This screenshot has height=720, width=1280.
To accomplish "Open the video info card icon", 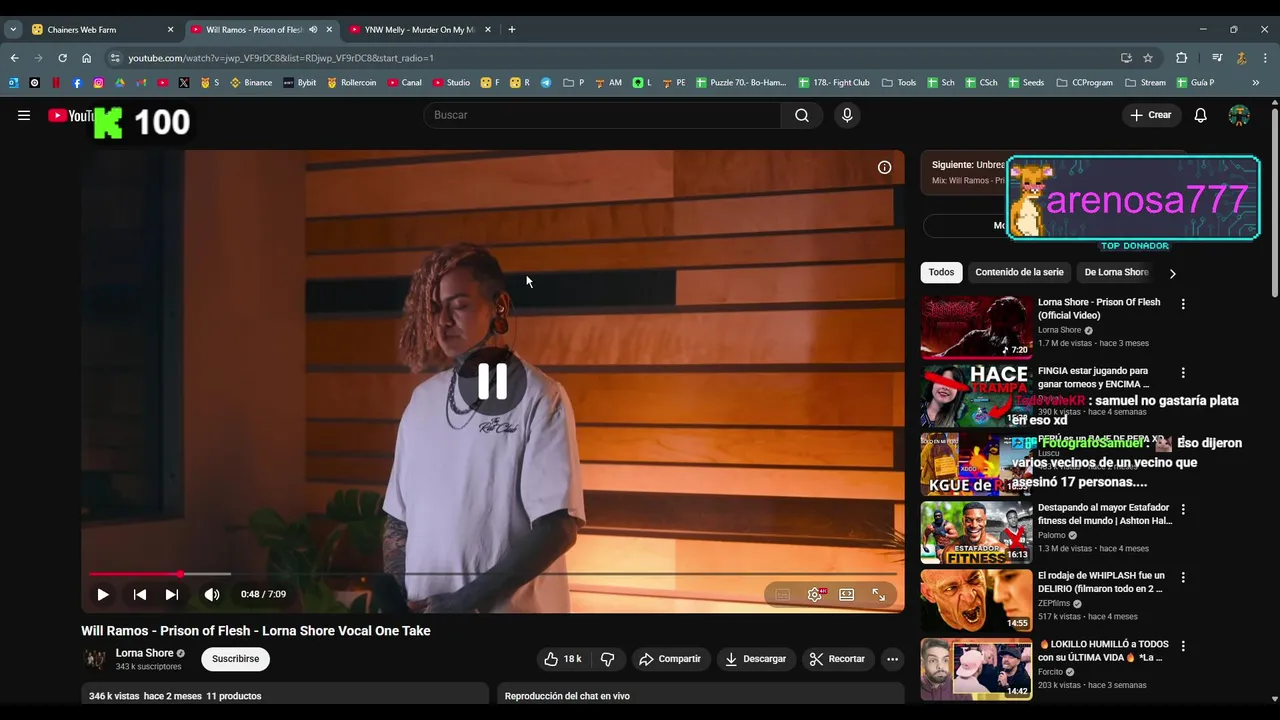I will [x=884, y=167].
